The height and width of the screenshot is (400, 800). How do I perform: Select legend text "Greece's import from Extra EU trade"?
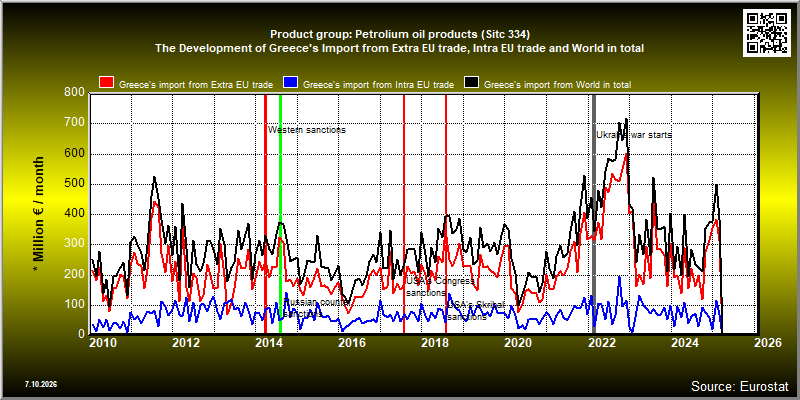coord(196,85)
